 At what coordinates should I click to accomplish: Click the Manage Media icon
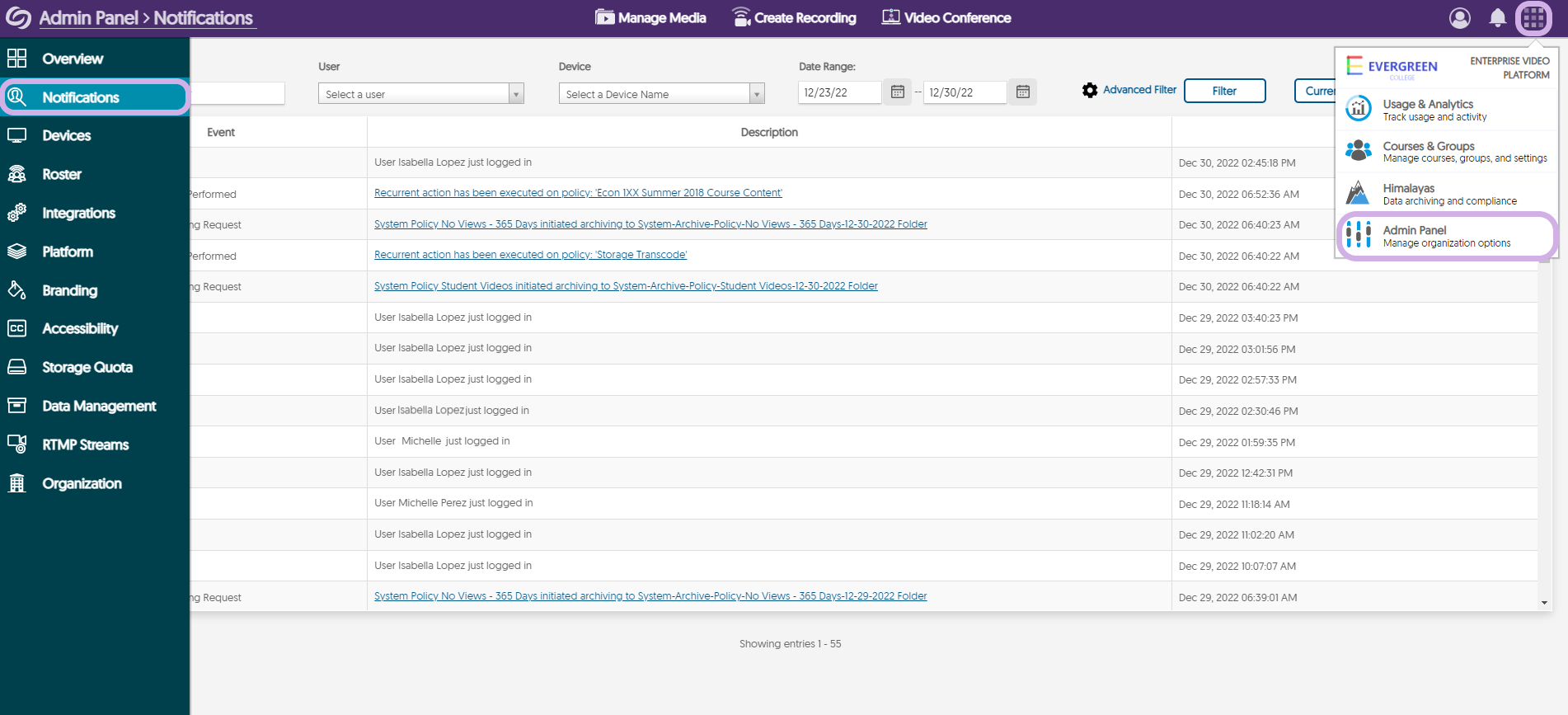tap(605, 17)
